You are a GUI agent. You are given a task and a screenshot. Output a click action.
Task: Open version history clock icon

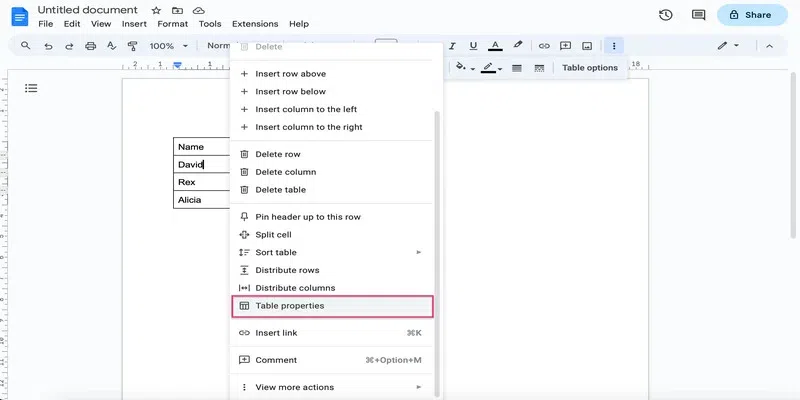(x=665, y=15)
